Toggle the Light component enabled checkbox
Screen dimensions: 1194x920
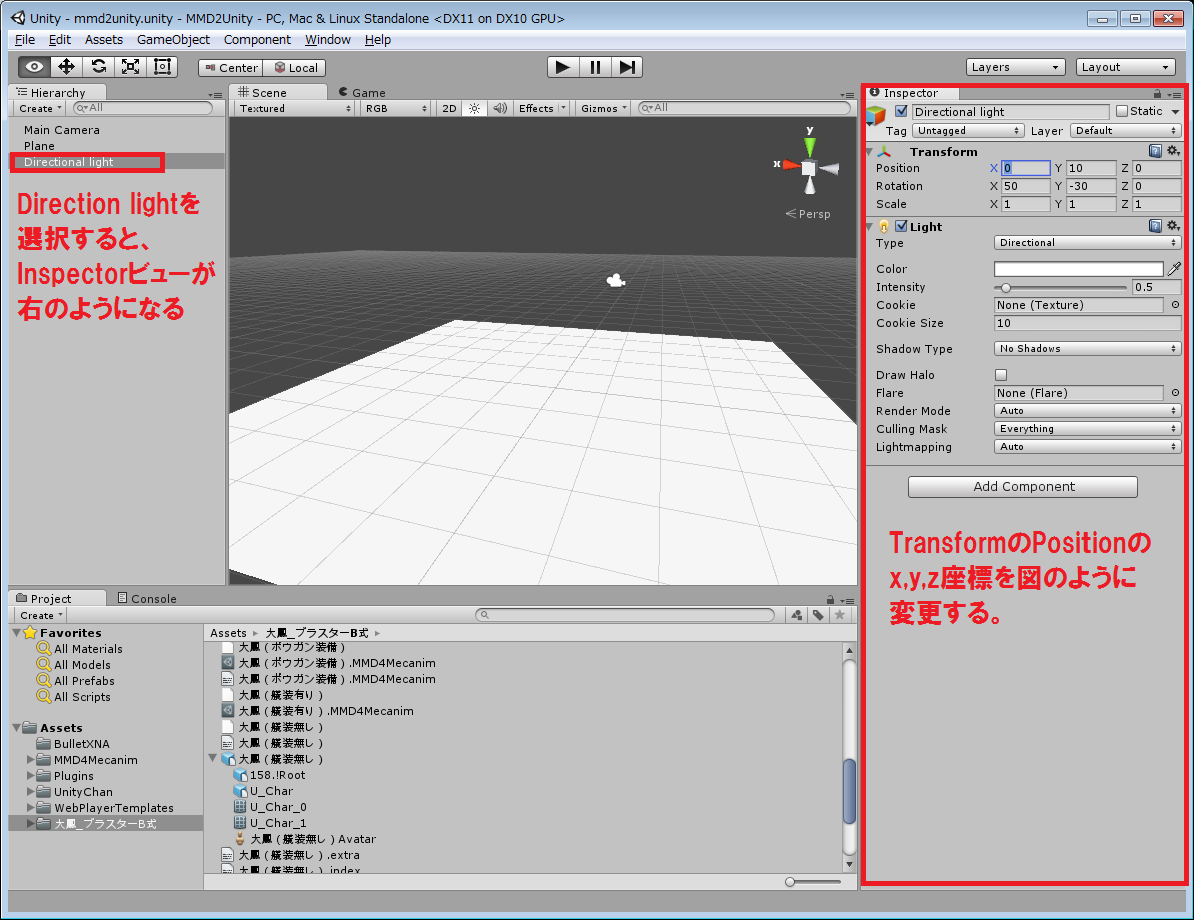(x=902, y=225)
